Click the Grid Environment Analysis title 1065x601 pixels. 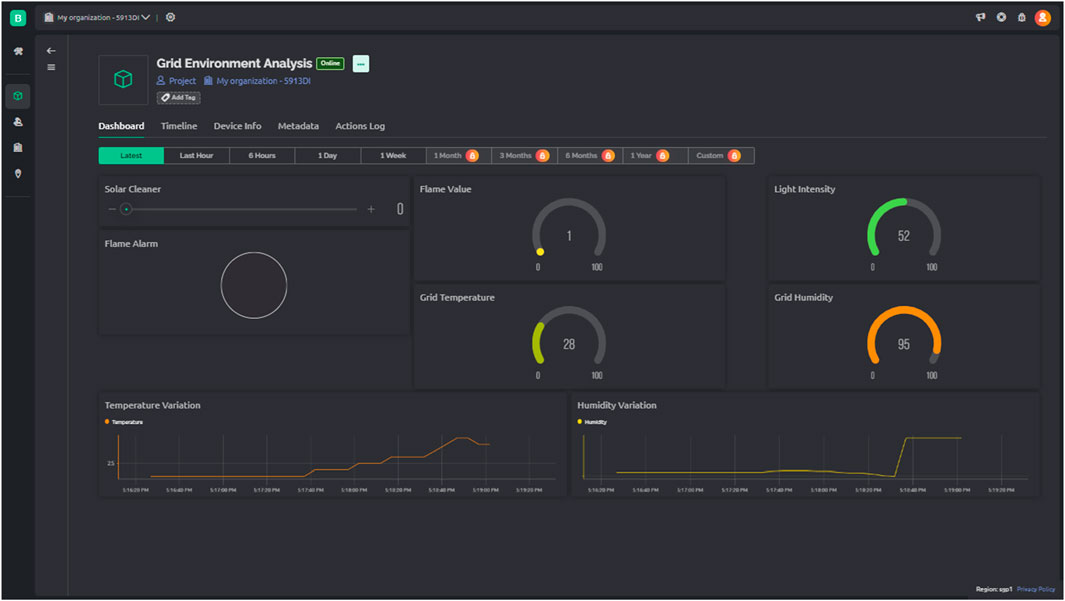[x=234, y=63]
